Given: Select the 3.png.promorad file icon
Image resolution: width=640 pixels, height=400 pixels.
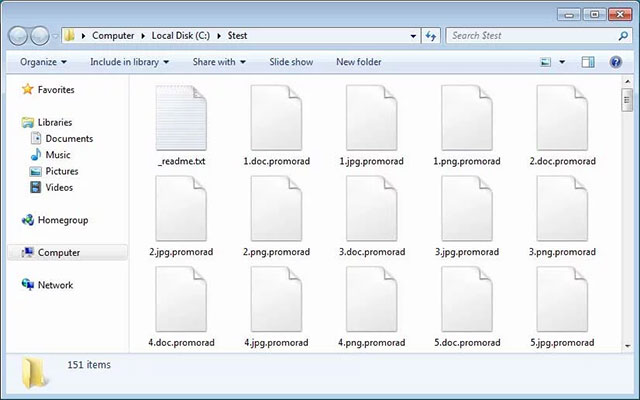Looking at the screenshot, I should 562,209.
